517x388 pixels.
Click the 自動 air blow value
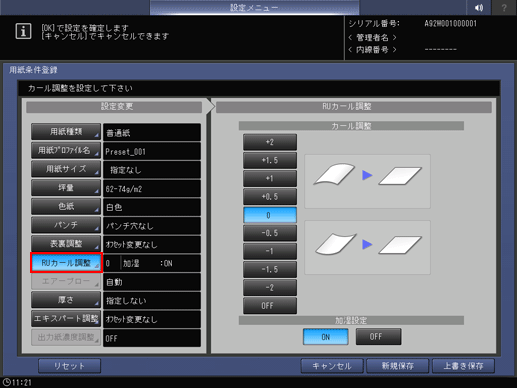point(152,282)
